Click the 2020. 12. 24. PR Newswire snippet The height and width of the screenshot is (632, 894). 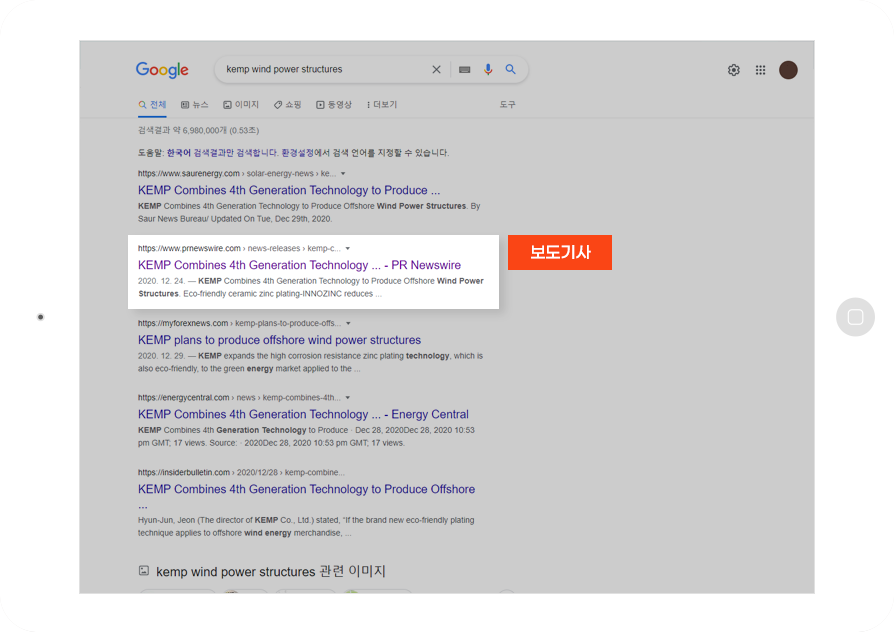point(311,287)
